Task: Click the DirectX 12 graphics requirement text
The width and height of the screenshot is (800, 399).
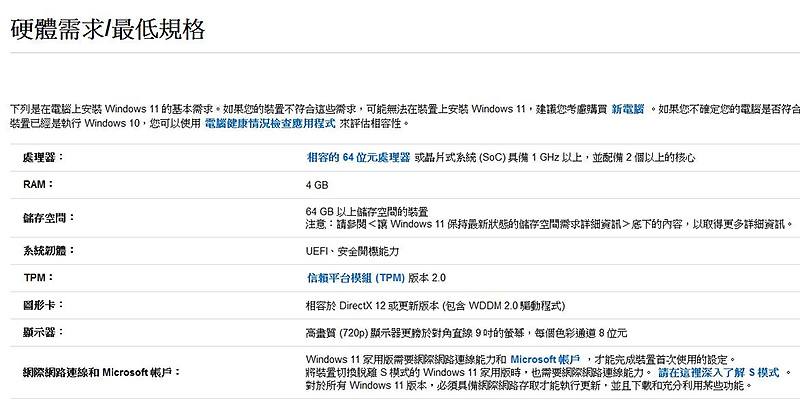Action: point(435,306)
